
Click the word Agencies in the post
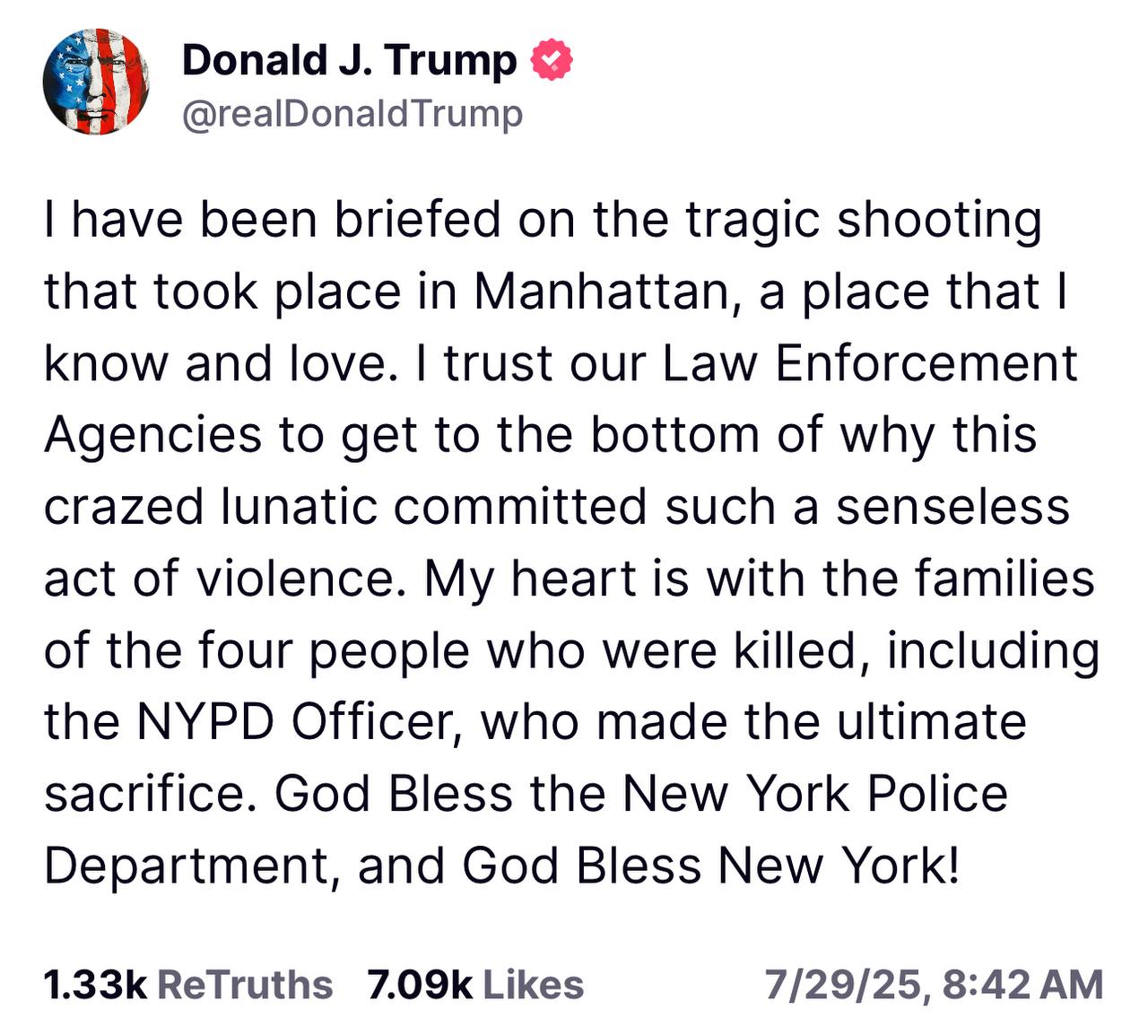(154, 437)
